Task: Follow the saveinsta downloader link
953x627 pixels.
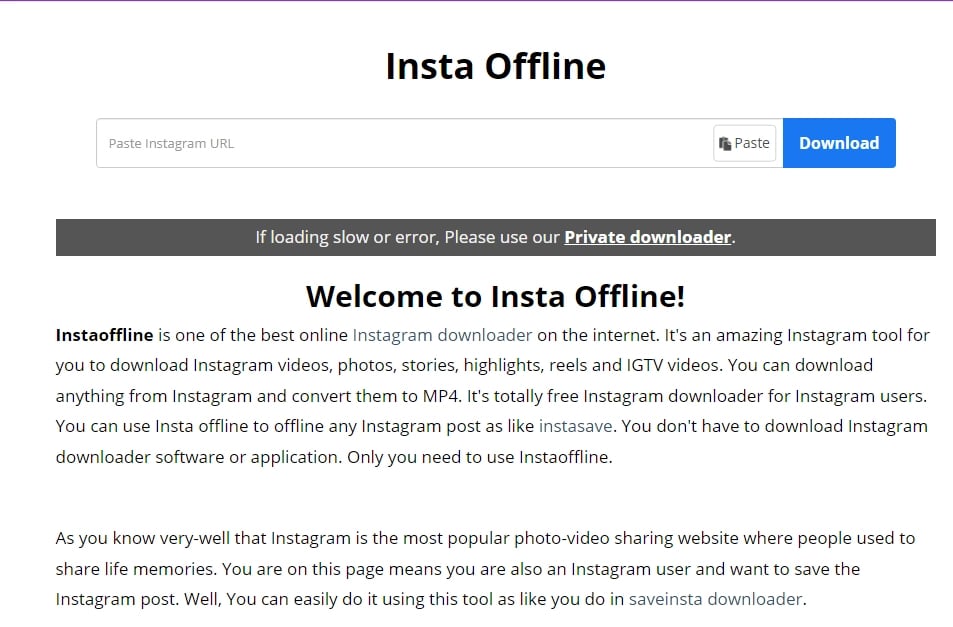Action: (x=715, y=600)
